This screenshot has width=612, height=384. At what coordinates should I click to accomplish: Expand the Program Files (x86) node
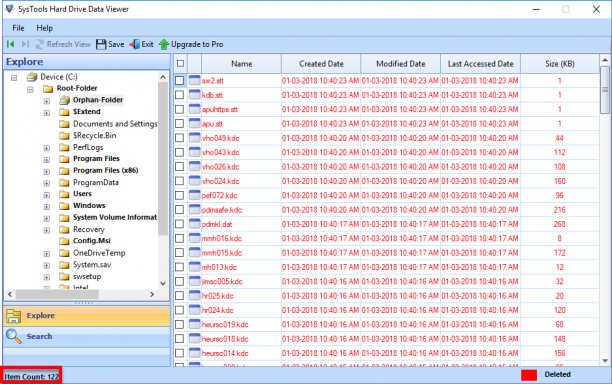(x=46, y=171)
